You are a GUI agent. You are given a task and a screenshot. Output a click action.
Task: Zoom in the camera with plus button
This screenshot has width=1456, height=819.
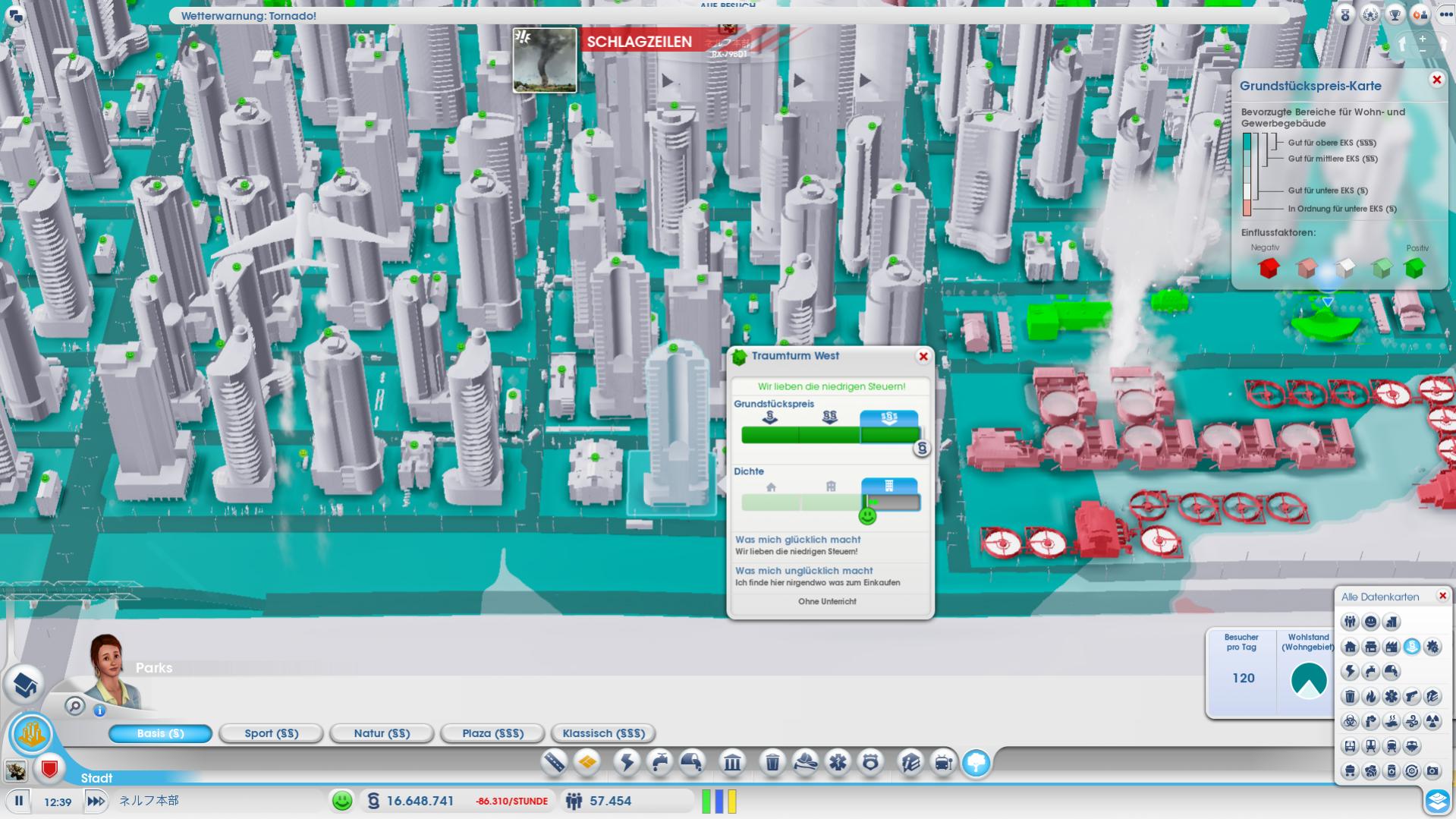coord(1423,39)
